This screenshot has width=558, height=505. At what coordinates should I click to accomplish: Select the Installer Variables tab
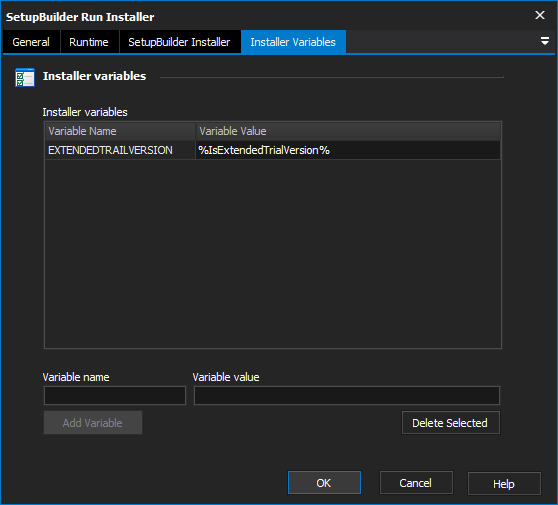(293, 42)
